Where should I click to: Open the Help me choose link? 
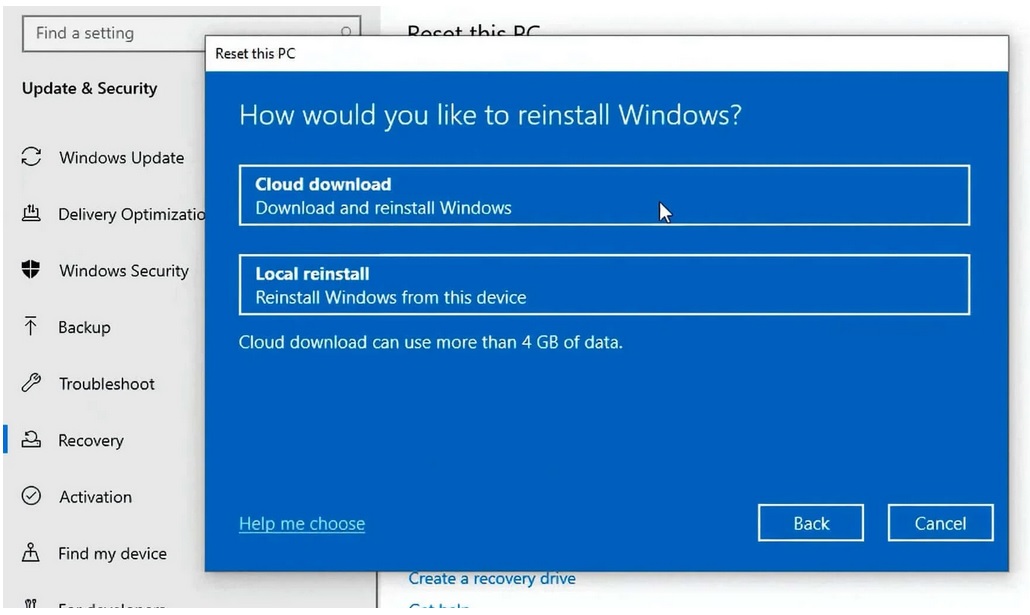(x=302, y=524)
